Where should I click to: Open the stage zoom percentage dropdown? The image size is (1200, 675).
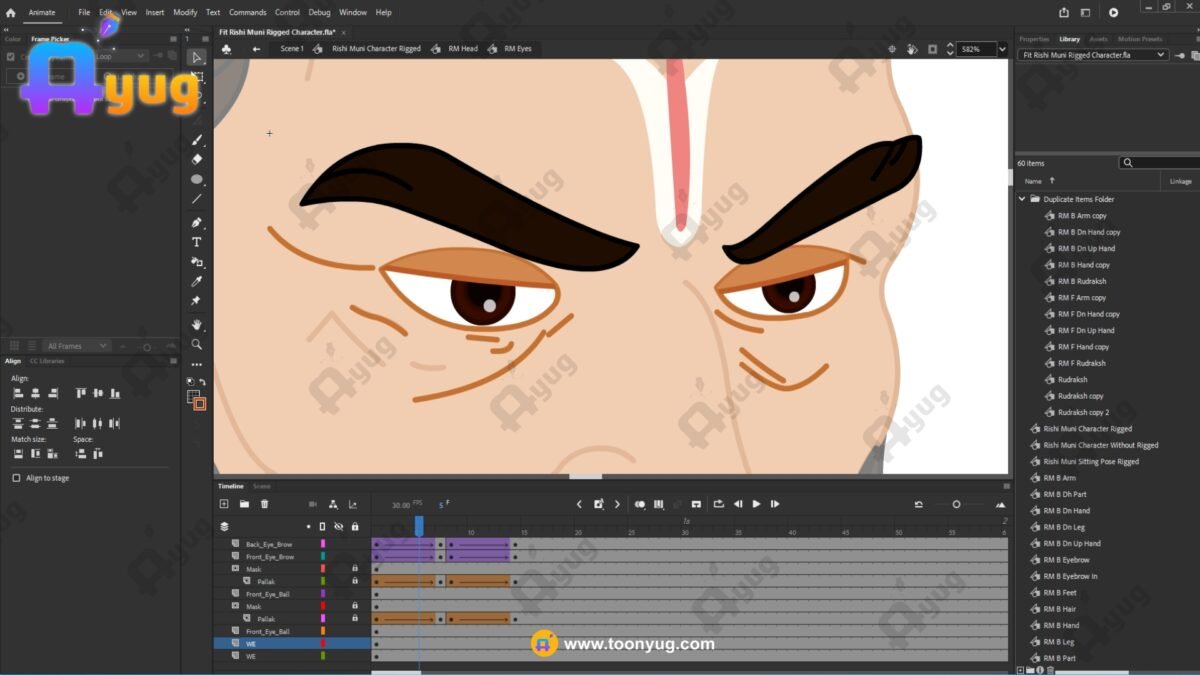(x=1001, y=48)
